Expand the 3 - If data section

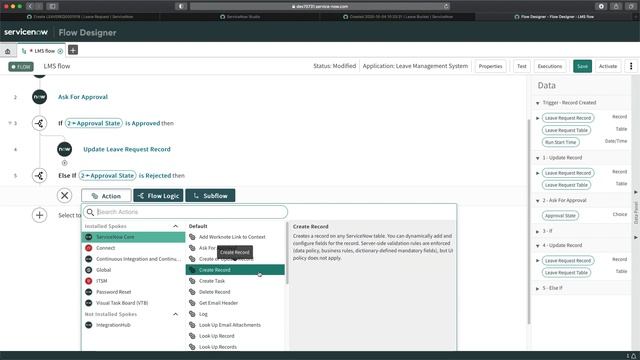tap(538, 231)
